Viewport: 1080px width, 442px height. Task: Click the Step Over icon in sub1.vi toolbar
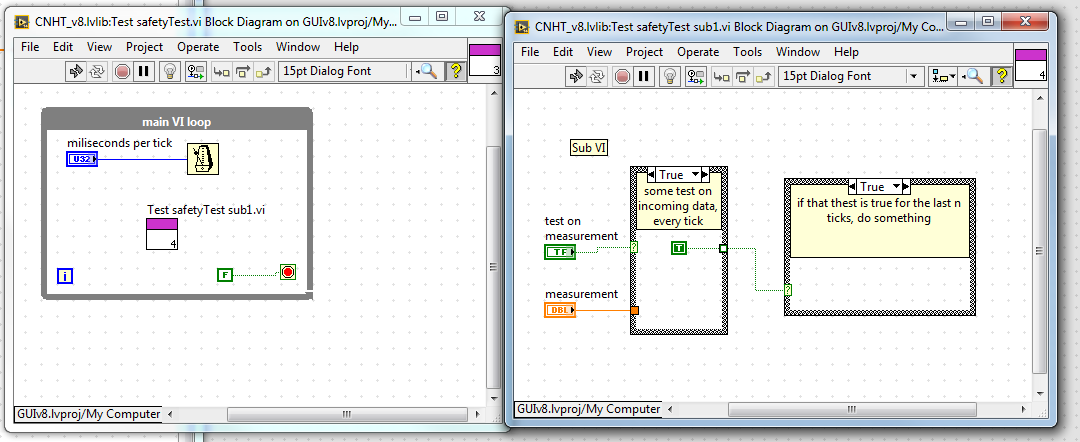tap(743, 76)
